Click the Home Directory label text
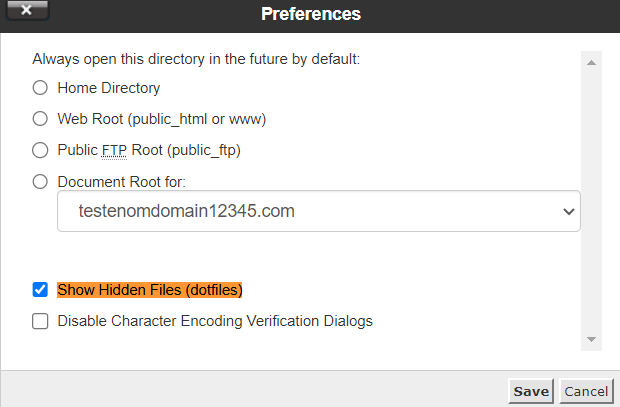 point(109,88)
